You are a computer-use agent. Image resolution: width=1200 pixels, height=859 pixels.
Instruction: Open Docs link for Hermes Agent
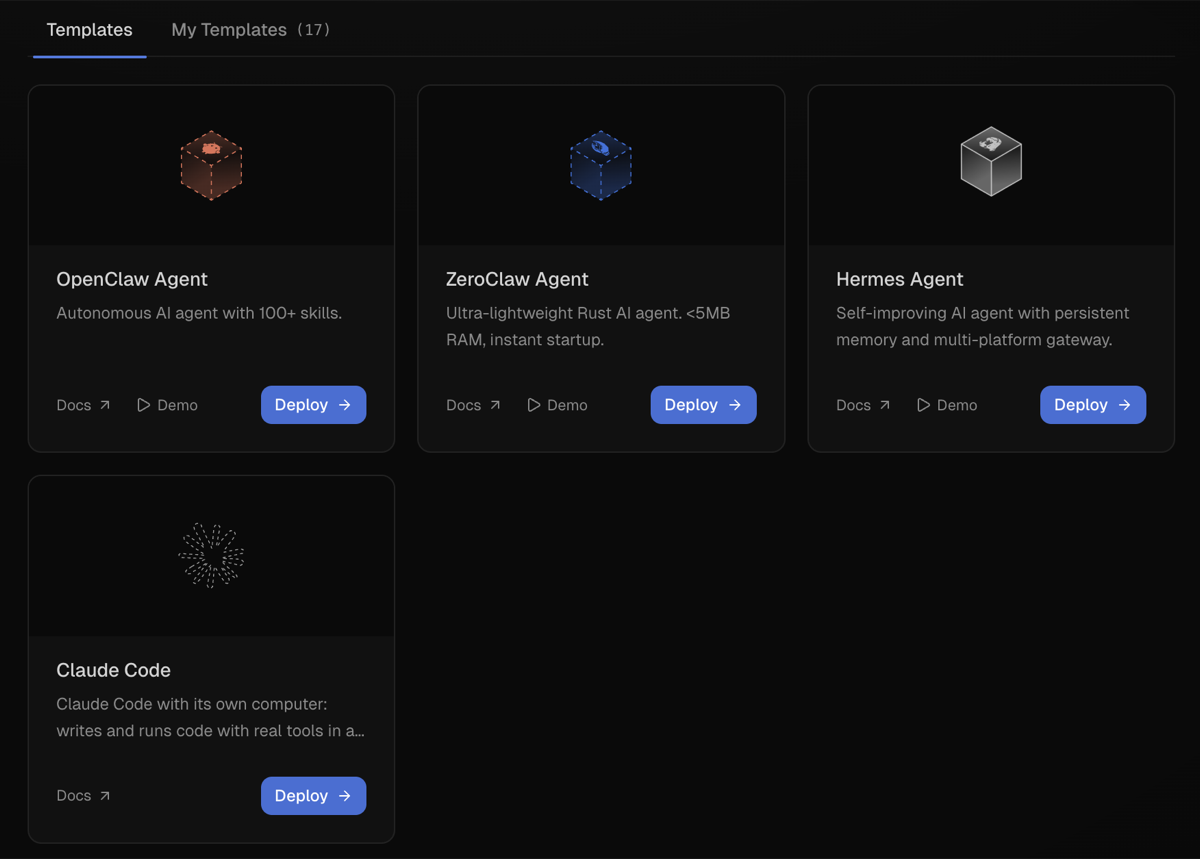863,405
